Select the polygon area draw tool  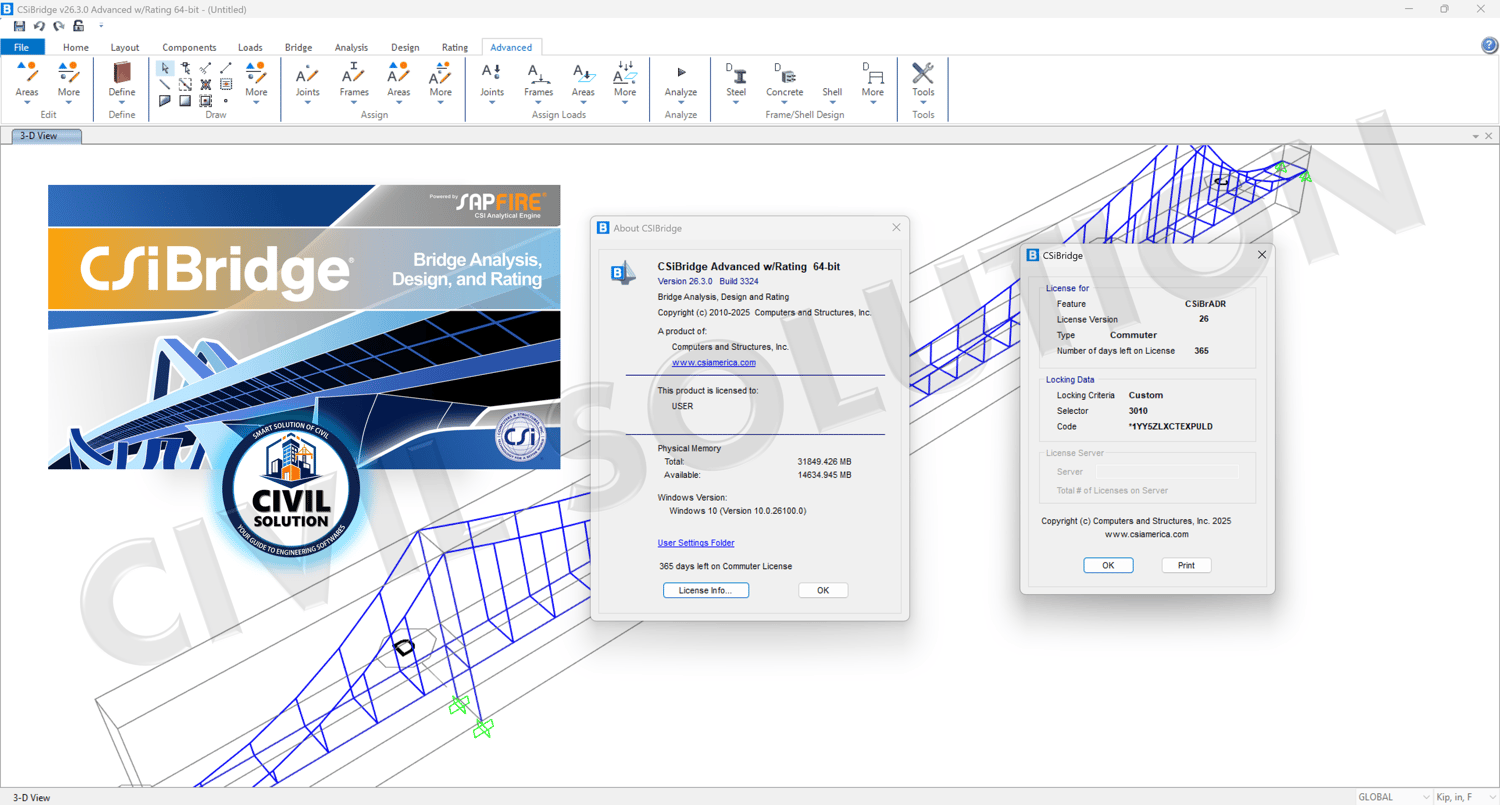point(165,100)
